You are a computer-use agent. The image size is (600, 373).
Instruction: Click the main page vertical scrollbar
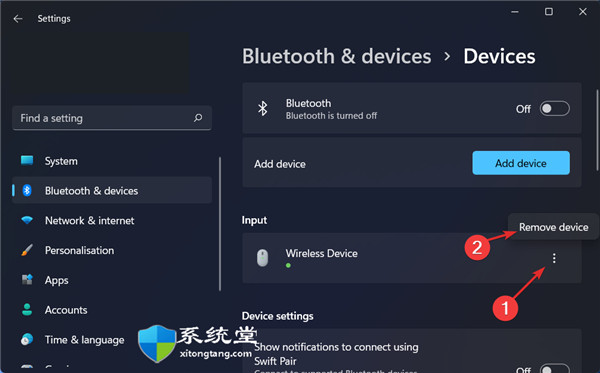click(x=597, y=130)
